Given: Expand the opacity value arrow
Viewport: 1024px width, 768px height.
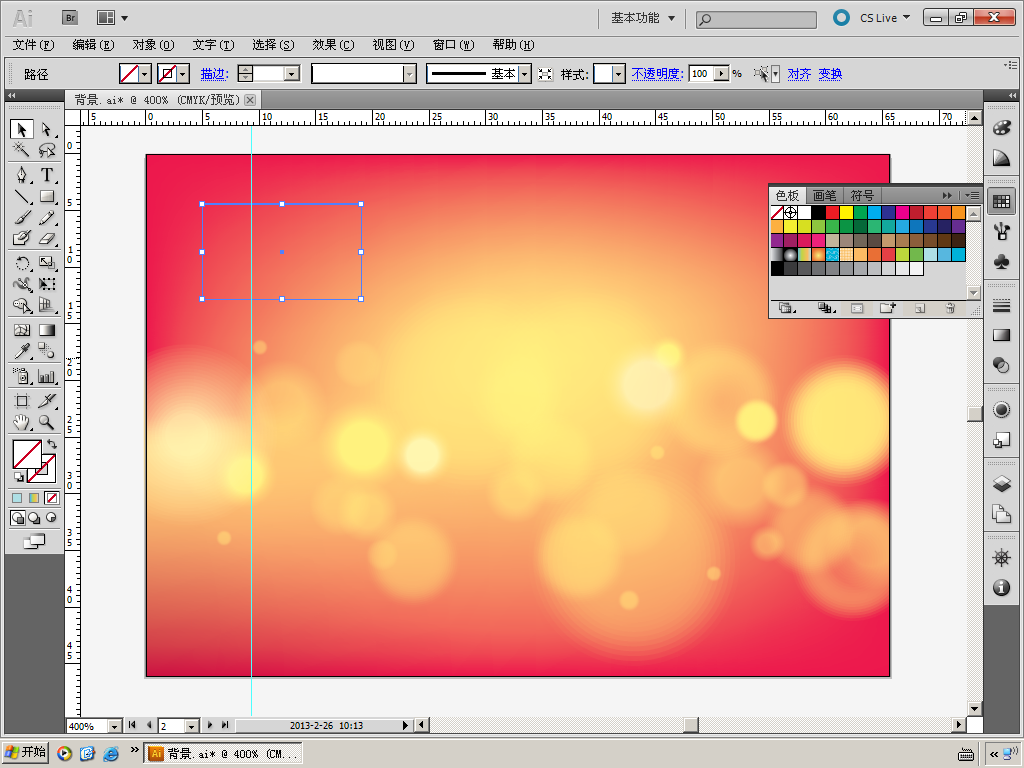Looking at the screenshot, I should tap(721, 74).
